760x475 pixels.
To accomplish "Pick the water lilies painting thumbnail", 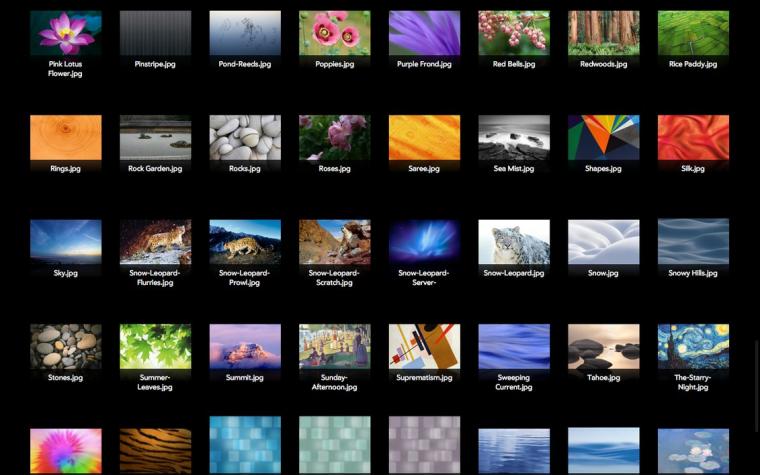I will 693,451.
